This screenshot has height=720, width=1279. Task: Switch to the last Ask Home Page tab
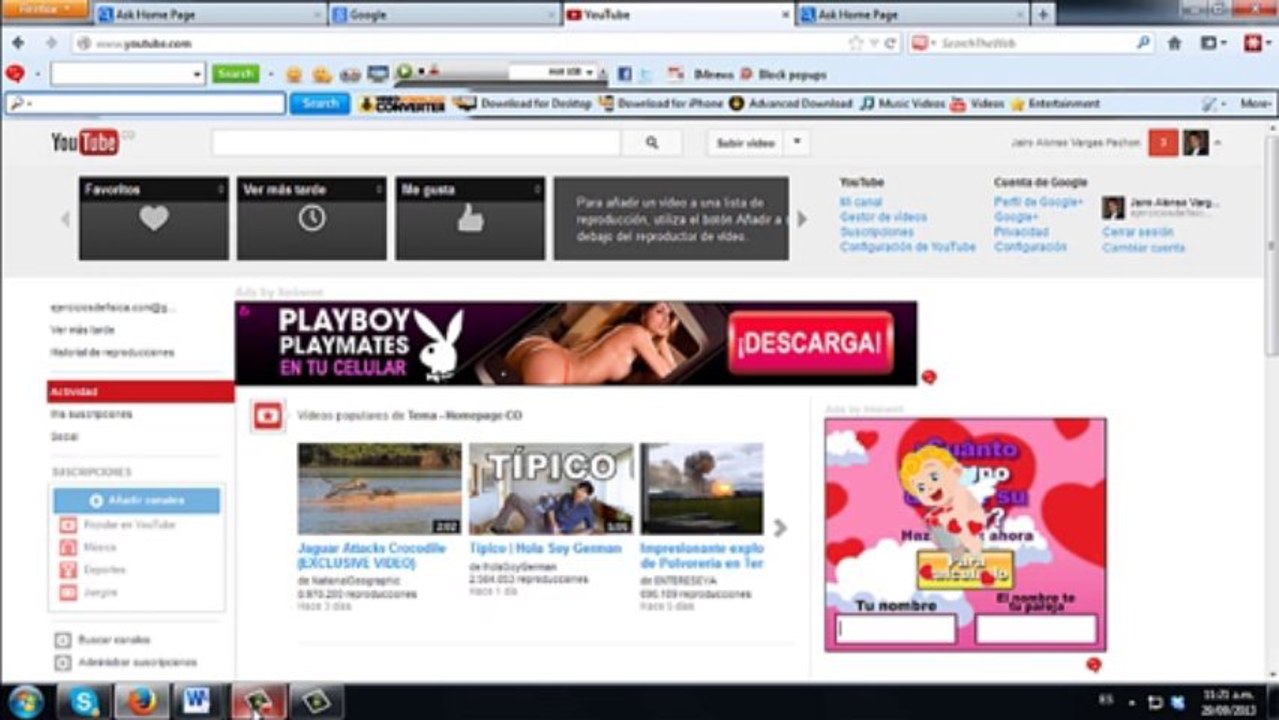(x=912, y=15)
